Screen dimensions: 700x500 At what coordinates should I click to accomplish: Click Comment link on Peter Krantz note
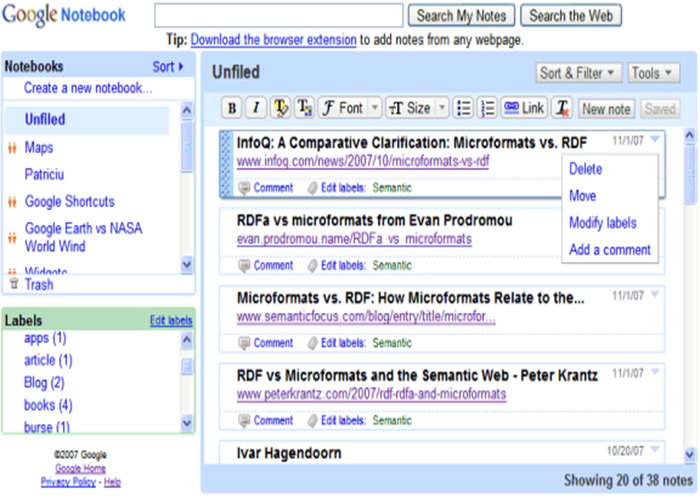[x=273, y=421]
